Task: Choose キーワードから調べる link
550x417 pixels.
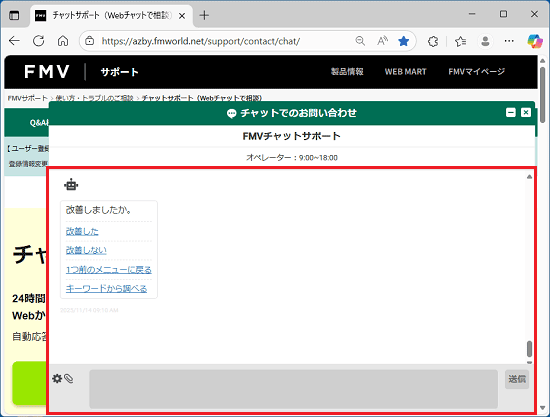Action: point(106,289)
